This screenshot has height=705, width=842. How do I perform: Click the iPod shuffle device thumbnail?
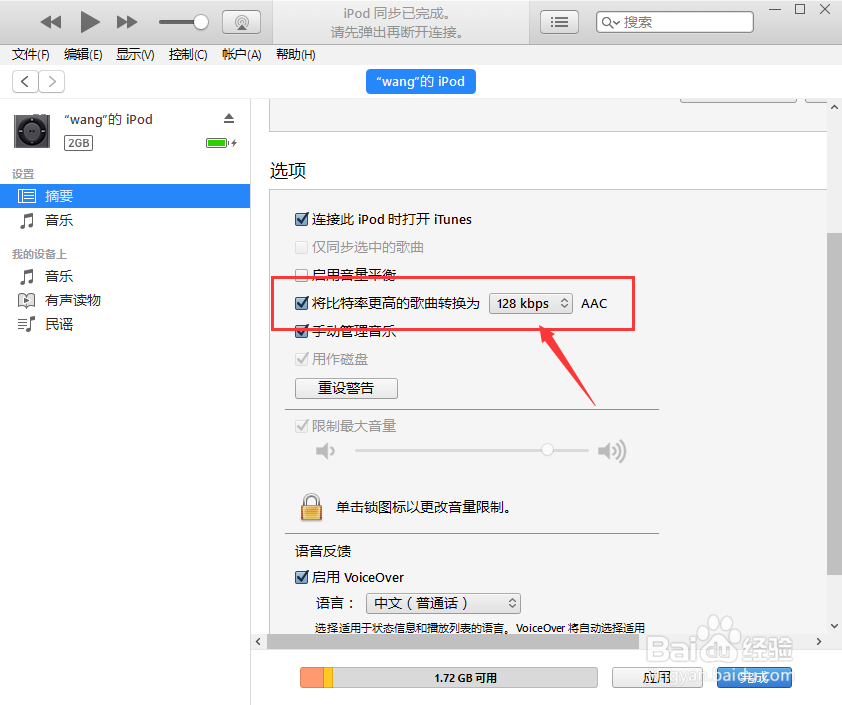32,131
